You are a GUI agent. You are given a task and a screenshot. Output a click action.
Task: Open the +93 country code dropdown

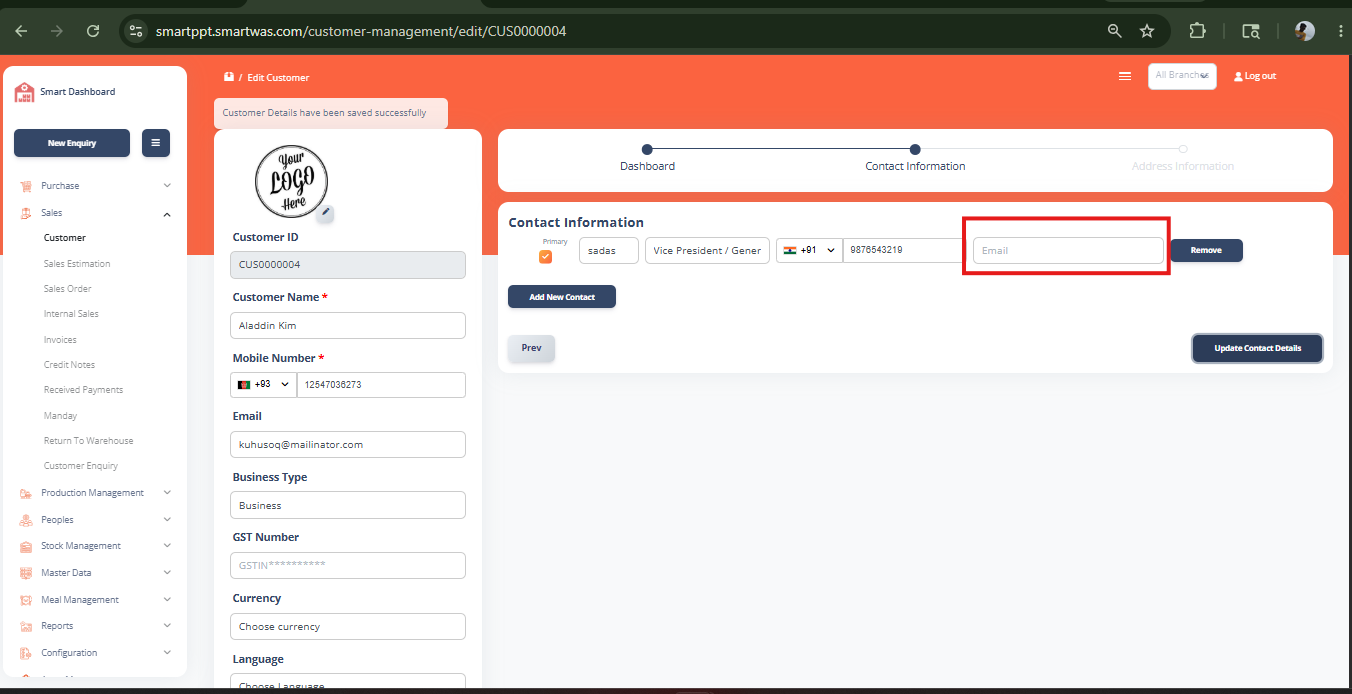click(264, 385)
